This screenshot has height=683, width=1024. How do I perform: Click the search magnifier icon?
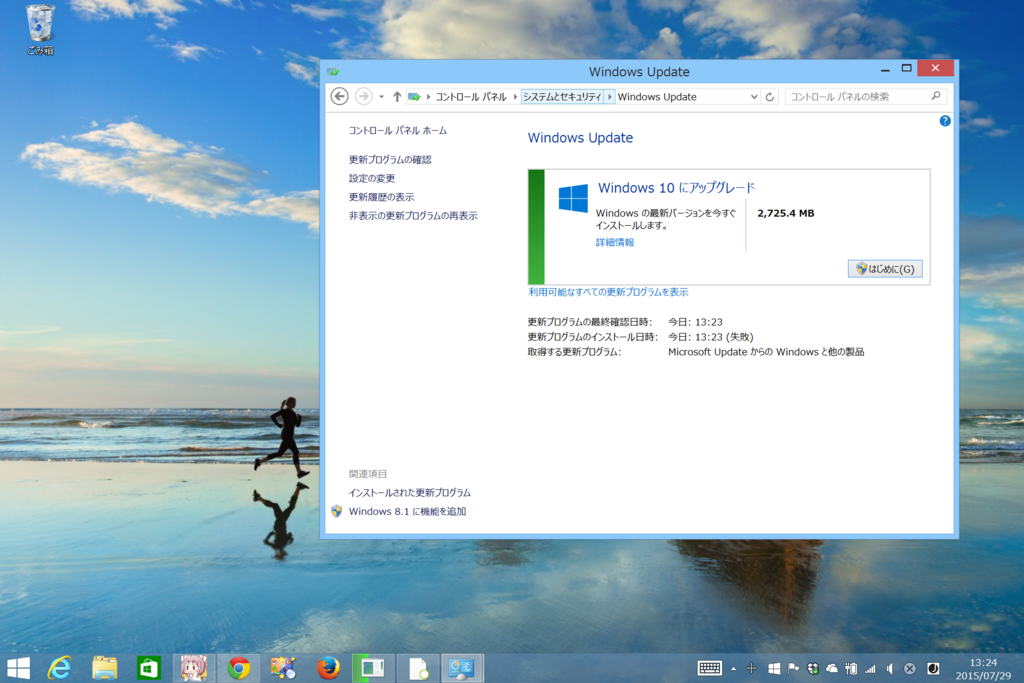click(936, 96)
